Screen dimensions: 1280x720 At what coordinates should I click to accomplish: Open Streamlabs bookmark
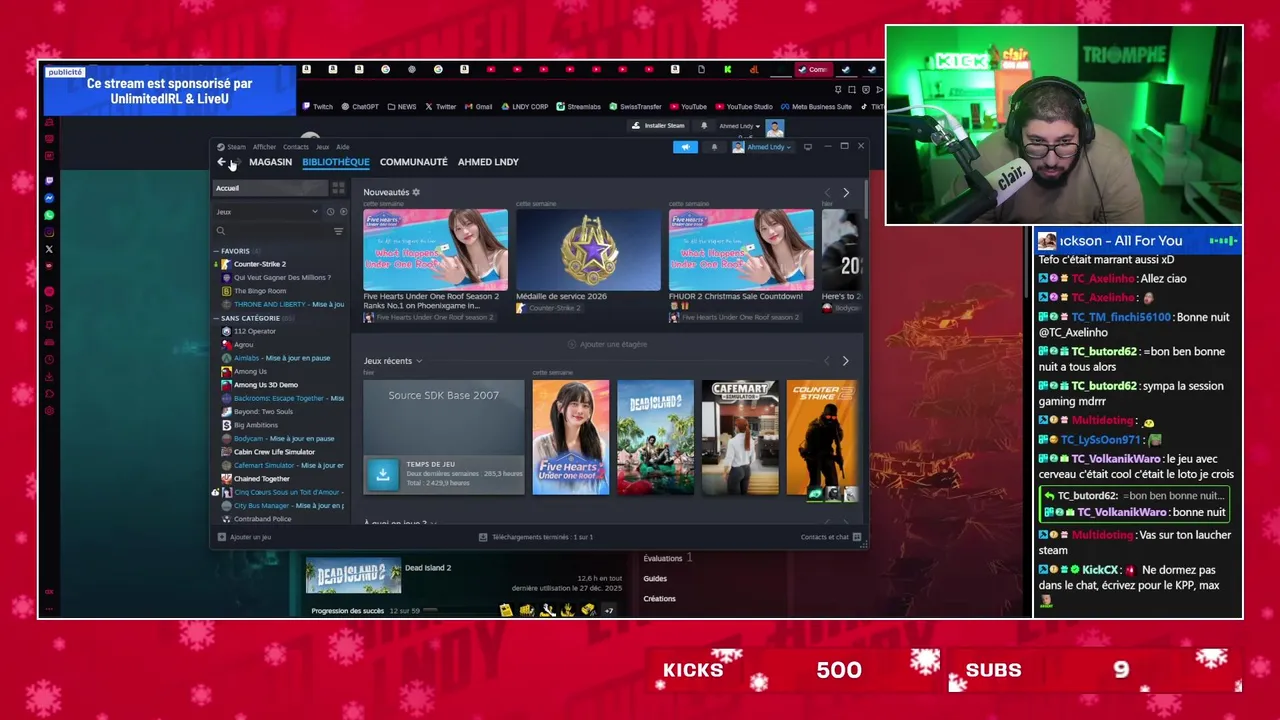point(578,107)
